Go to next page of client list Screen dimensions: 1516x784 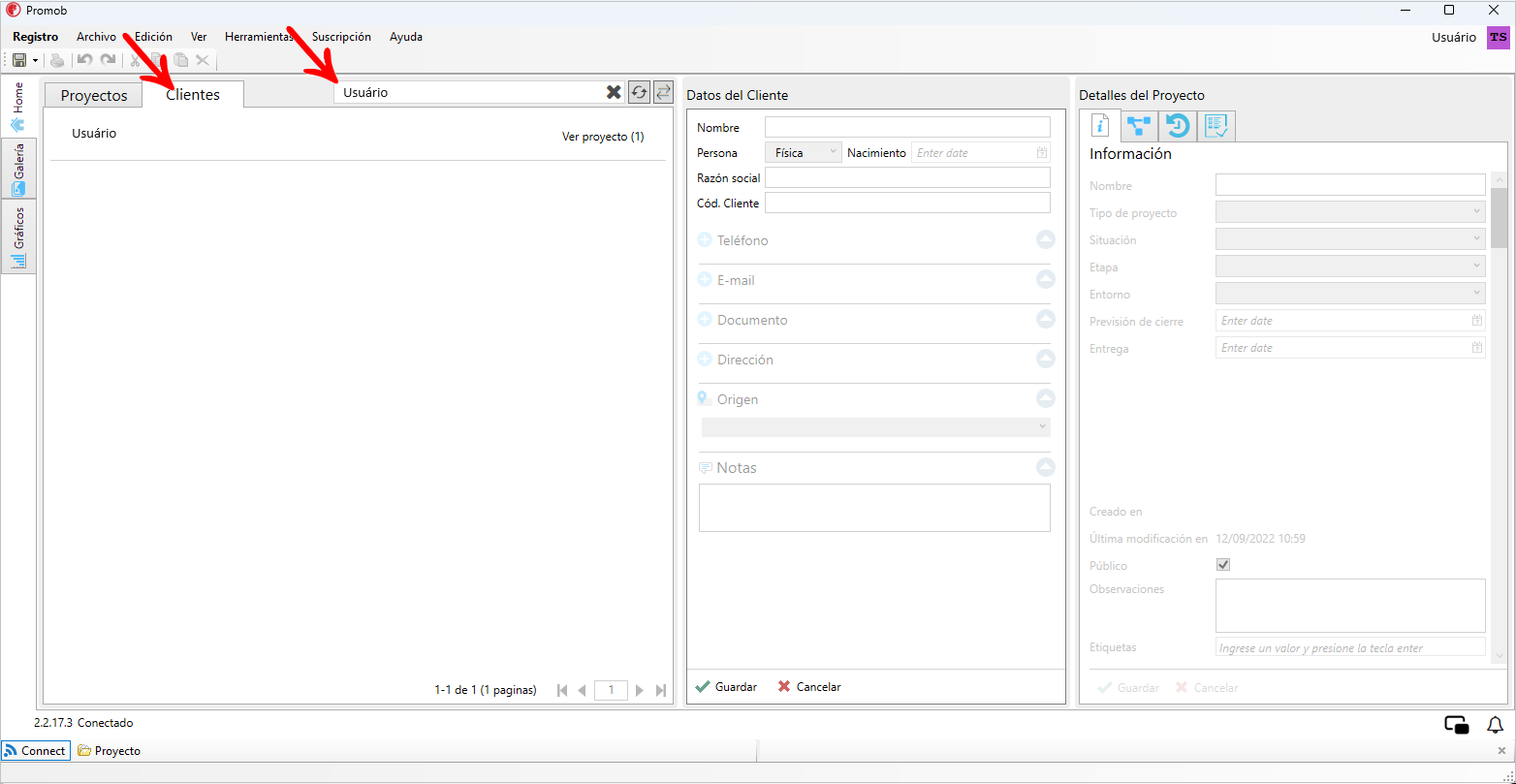[640, 690]
